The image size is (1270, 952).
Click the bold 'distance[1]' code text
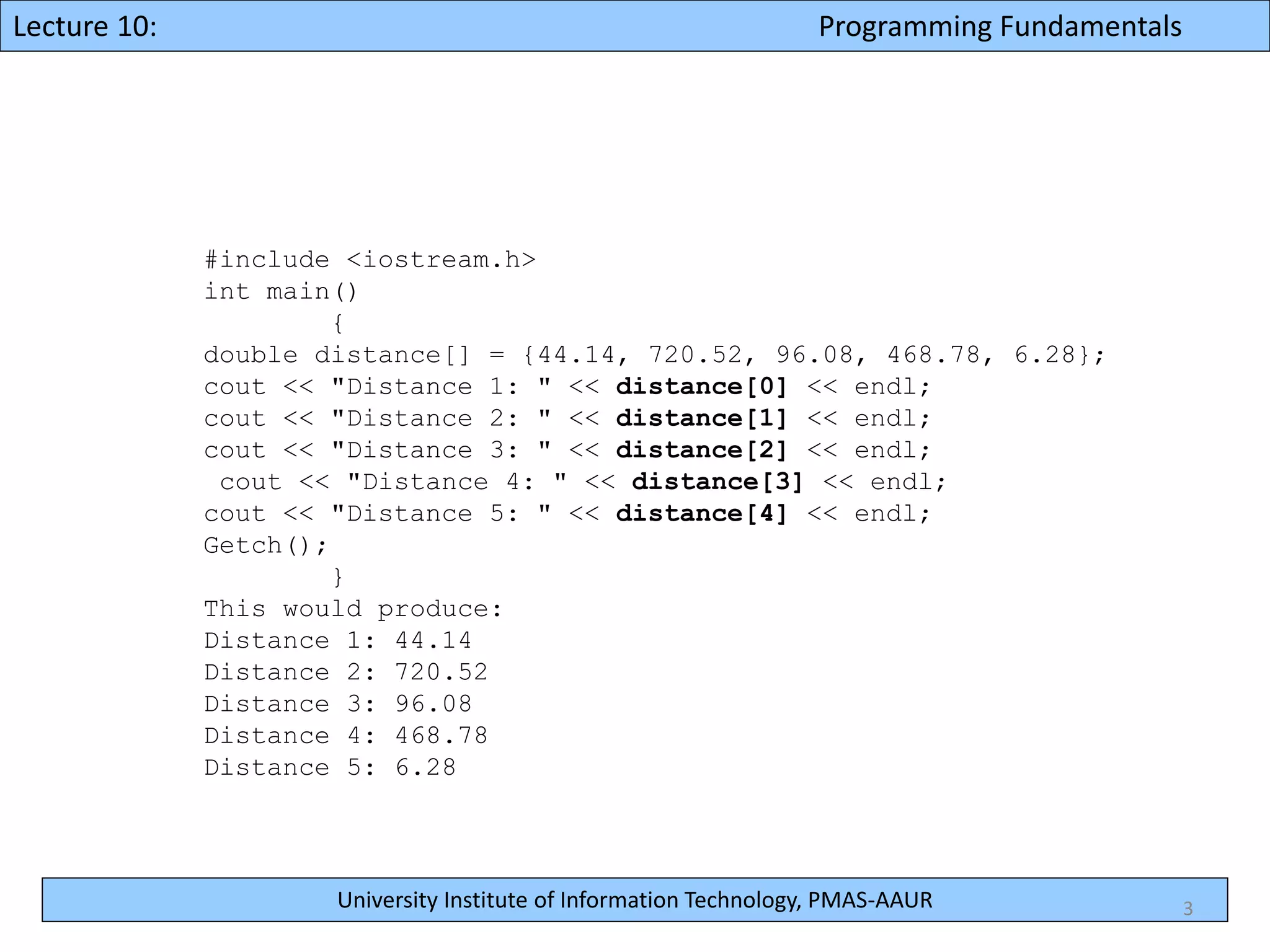coord(701,418)
